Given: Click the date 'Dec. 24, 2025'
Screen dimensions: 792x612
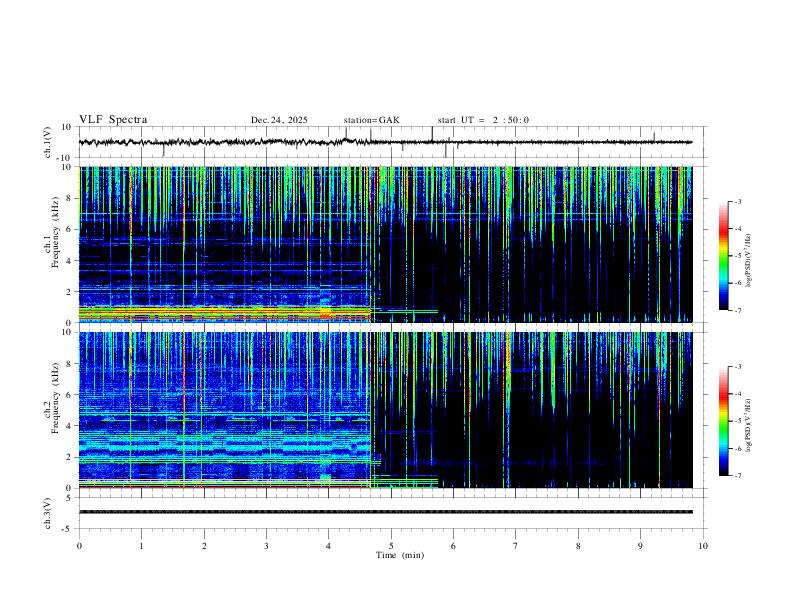Looking at the screenshot, I should click(x=279, y=120).
